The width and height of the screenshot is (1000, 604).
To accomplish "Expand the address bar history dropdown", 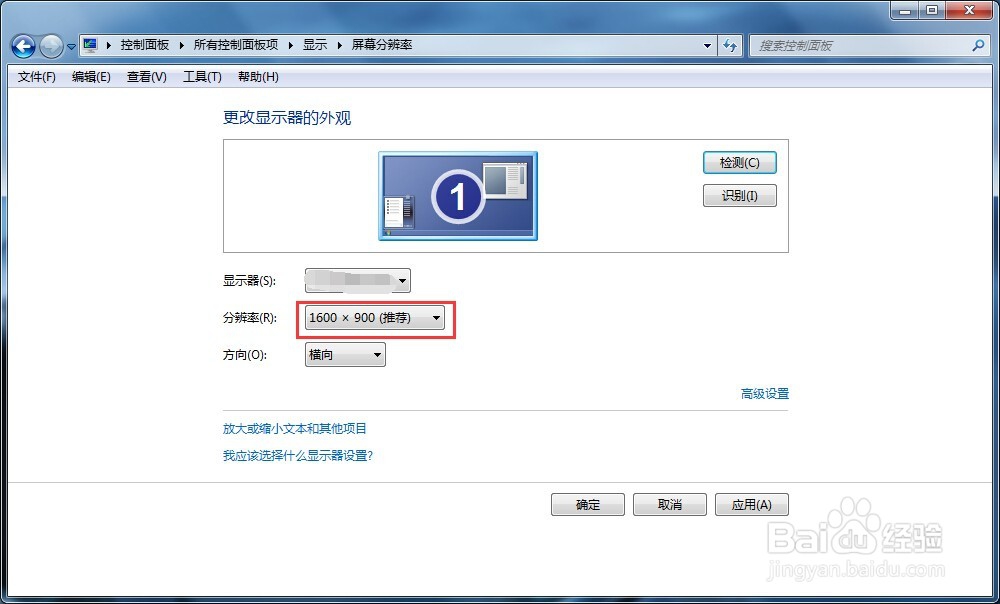I will tap(706, 45).
